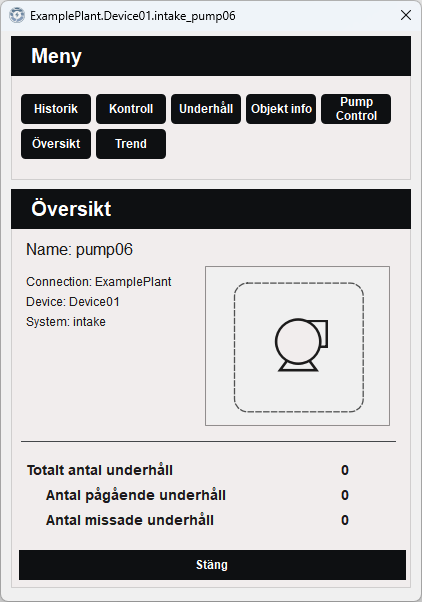
Task: Select the dashed pump symbol frame
Action: point(299,347)
